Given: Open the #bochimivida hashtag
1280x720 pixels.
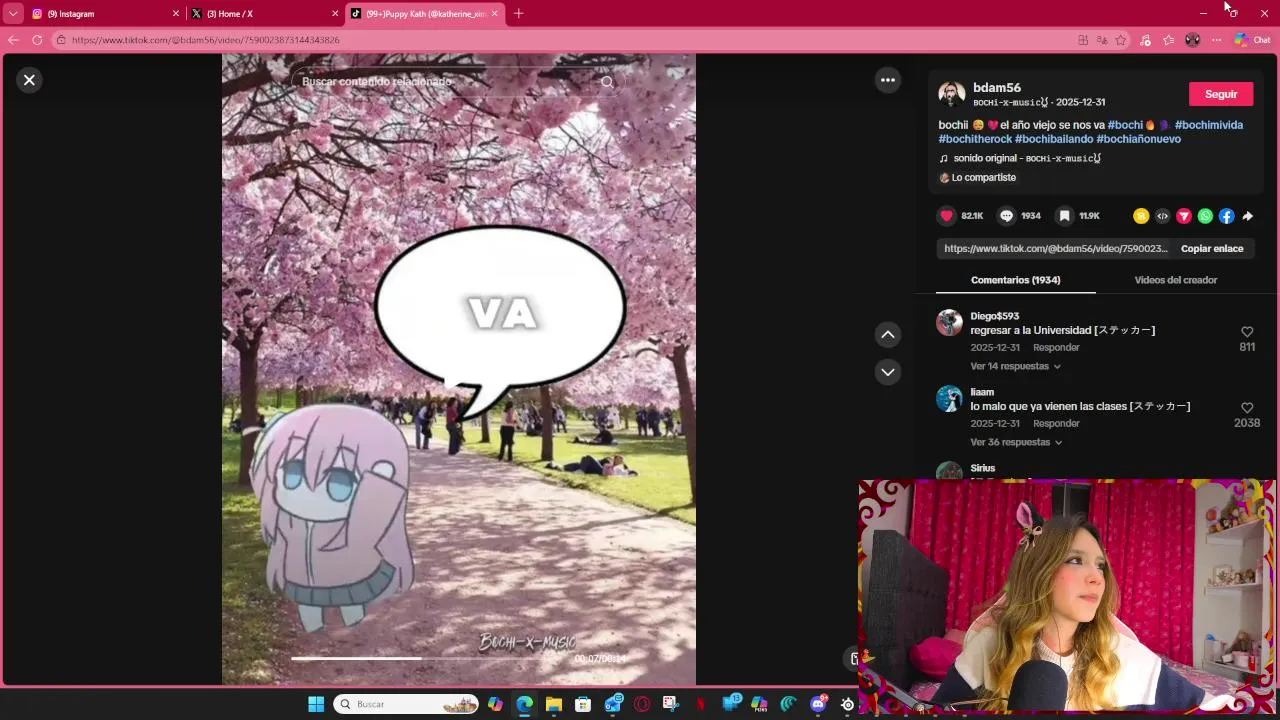Looking at the screenshot, I should [x=1209, y=125].
